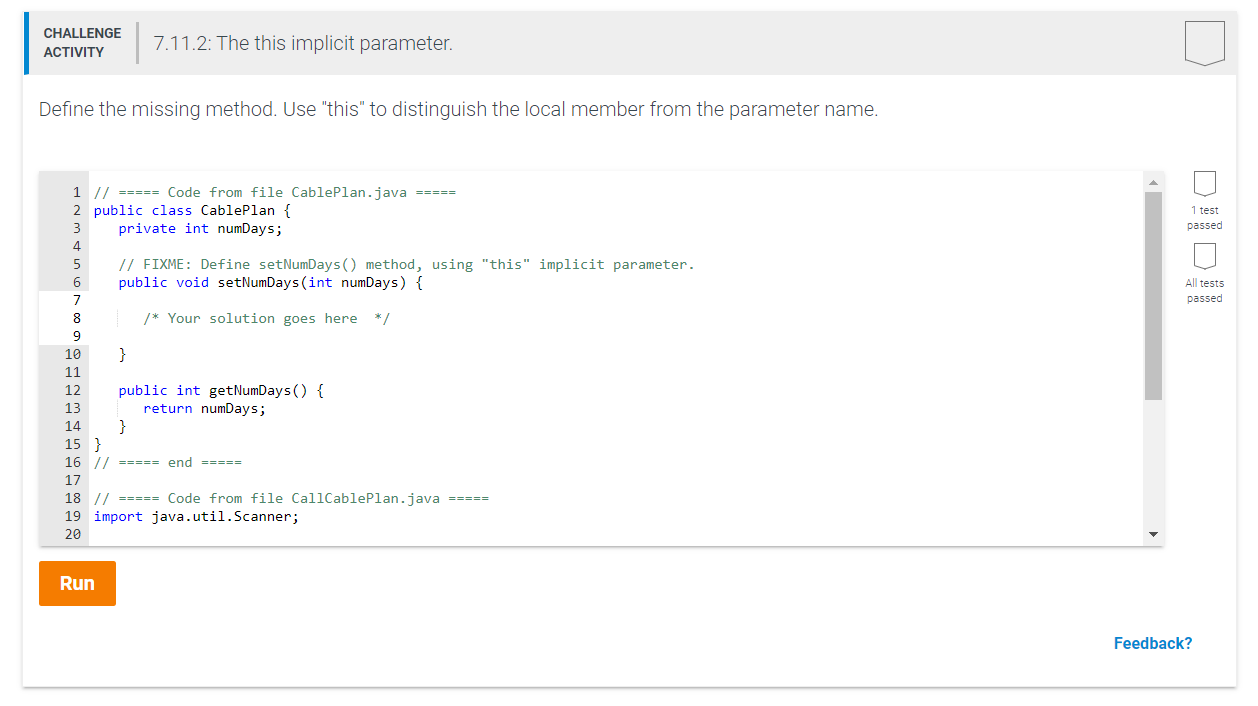The width and height of the screenshot is (1258, 706).
Task: Click the 'public class CablePlan' code line
Action: coord(192,210)
